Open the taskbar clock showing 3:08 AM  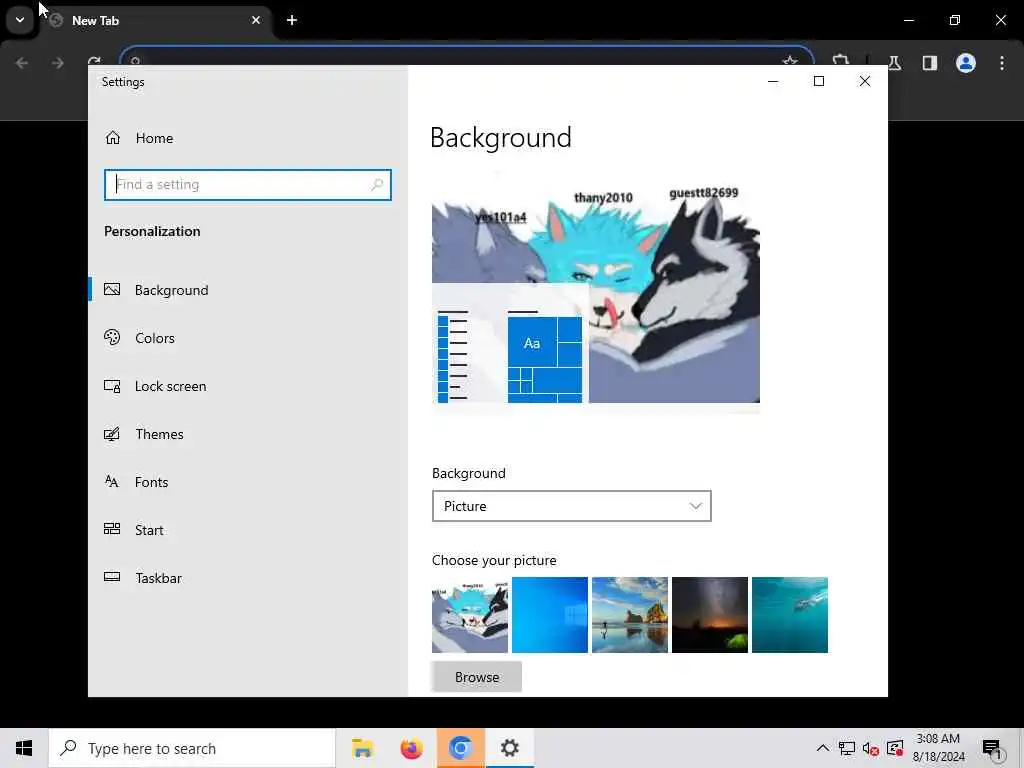click(938, 748)
